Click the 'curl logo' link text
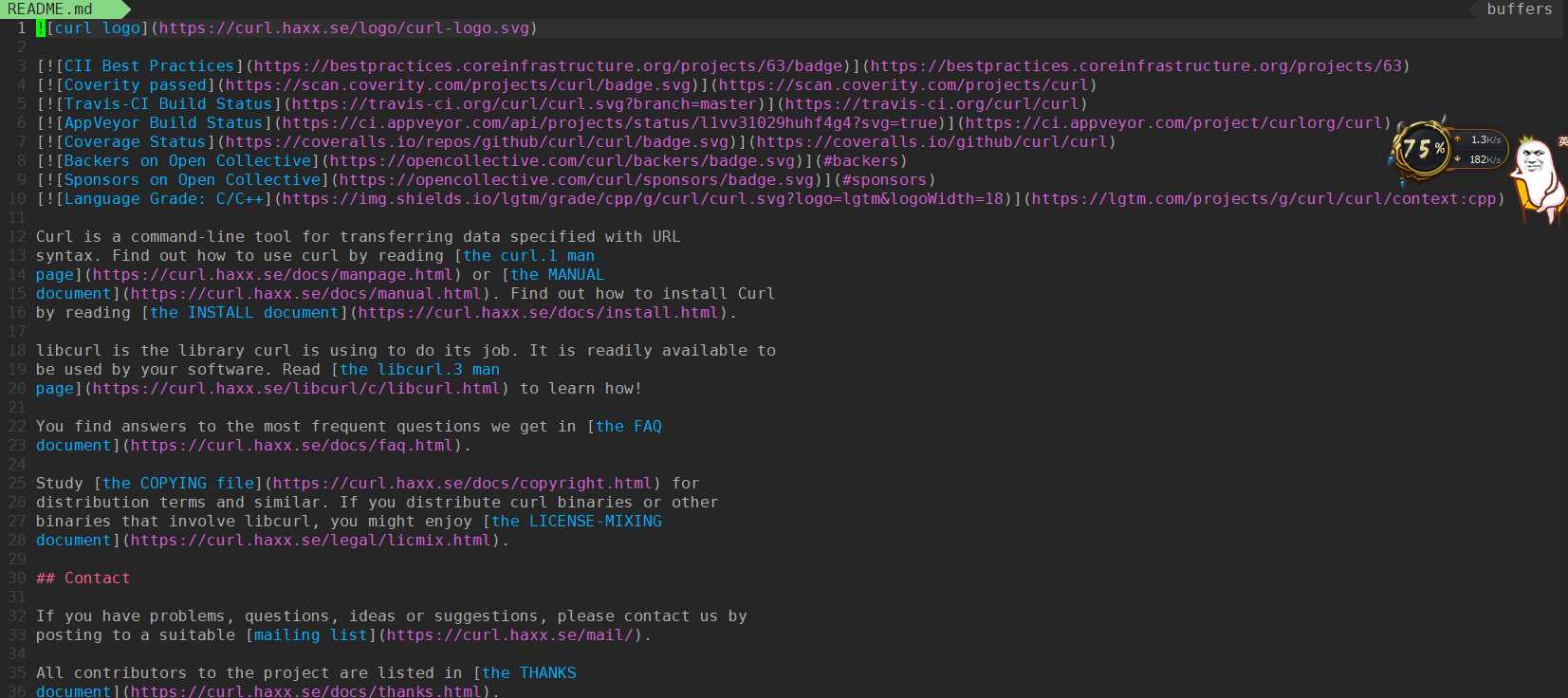 tap(98, 28)
